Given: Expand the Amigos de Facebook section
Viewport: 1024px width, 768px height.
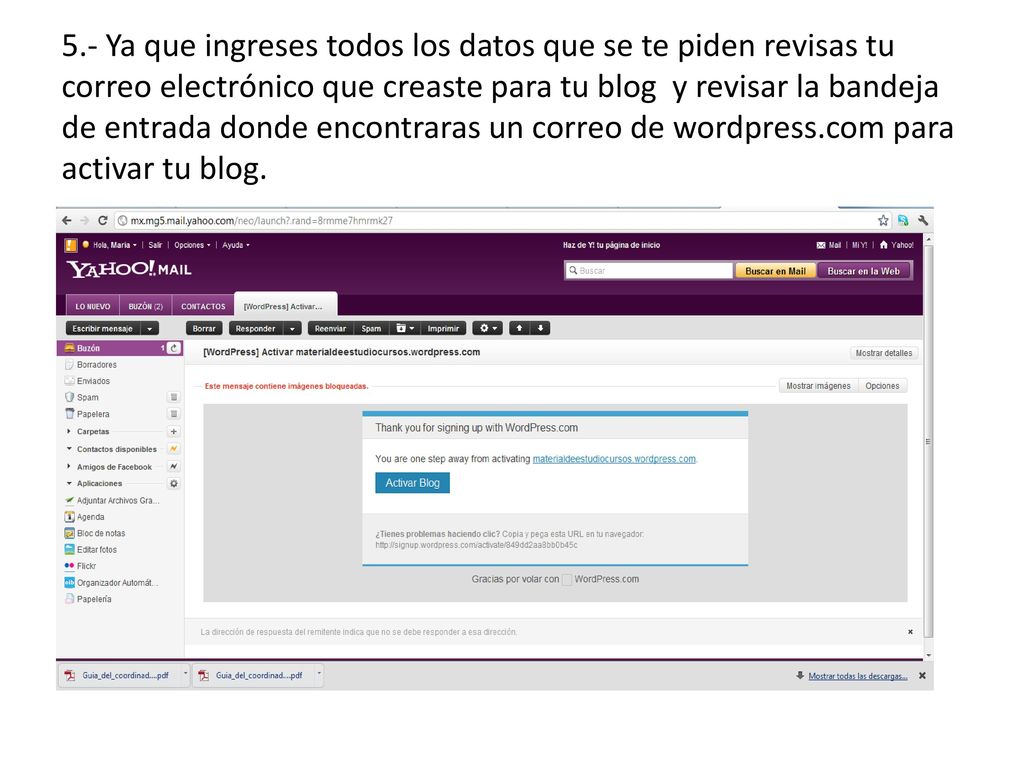Looking at the screenshot, I should (69, 466).
